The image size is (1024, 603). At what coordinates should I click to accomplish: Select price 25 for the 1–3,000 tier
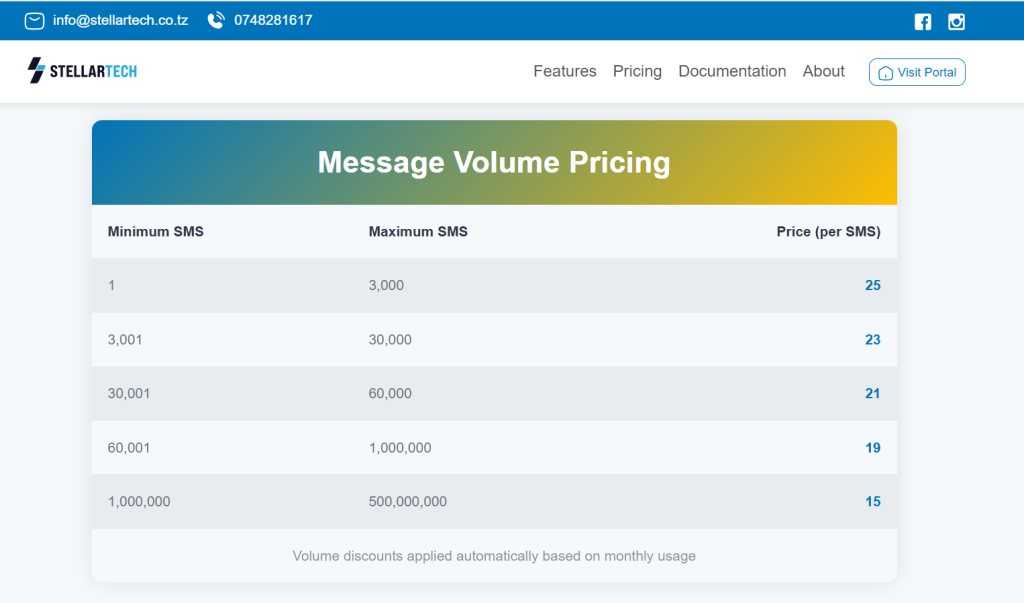tap(872, 285)
